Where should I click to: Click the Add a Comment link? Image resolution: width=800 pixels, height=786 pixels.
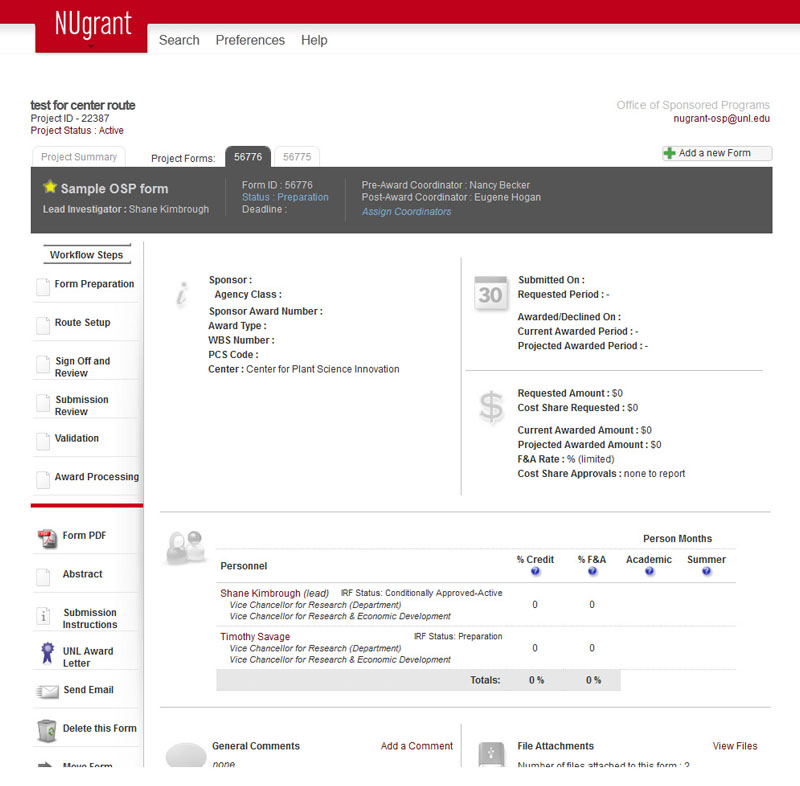416,746
